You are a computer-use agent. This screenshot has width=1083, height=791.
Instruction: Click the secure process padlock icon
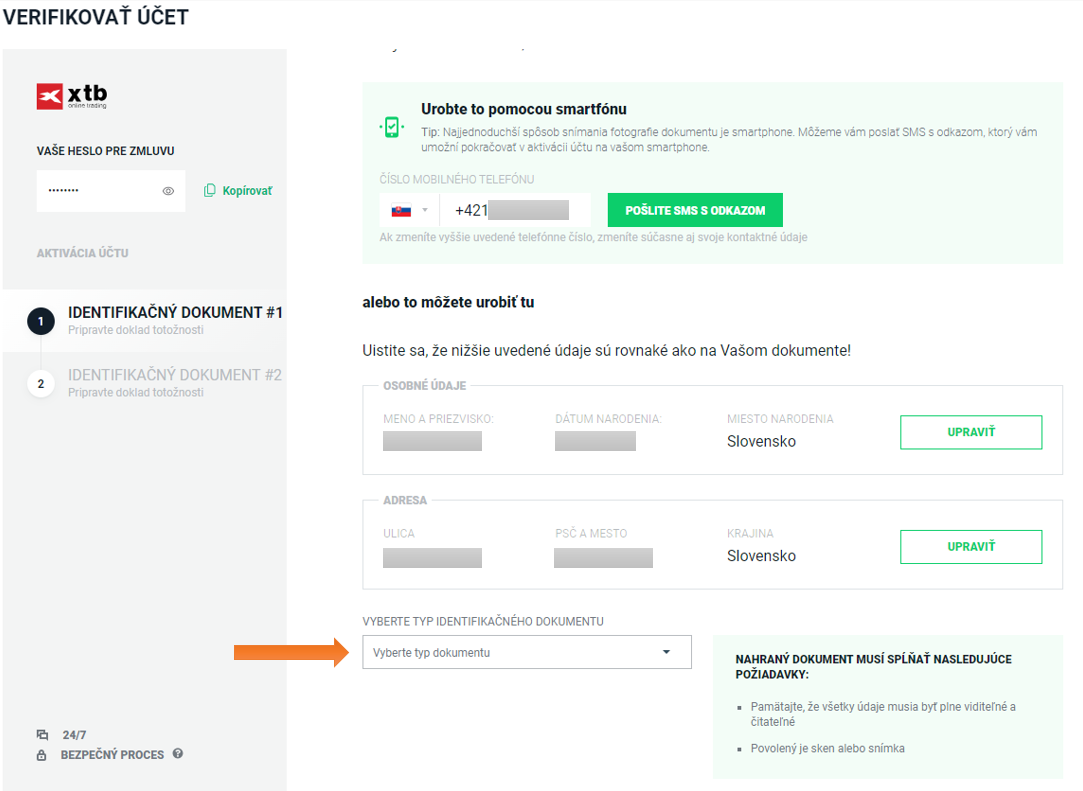tap(42, 755)
